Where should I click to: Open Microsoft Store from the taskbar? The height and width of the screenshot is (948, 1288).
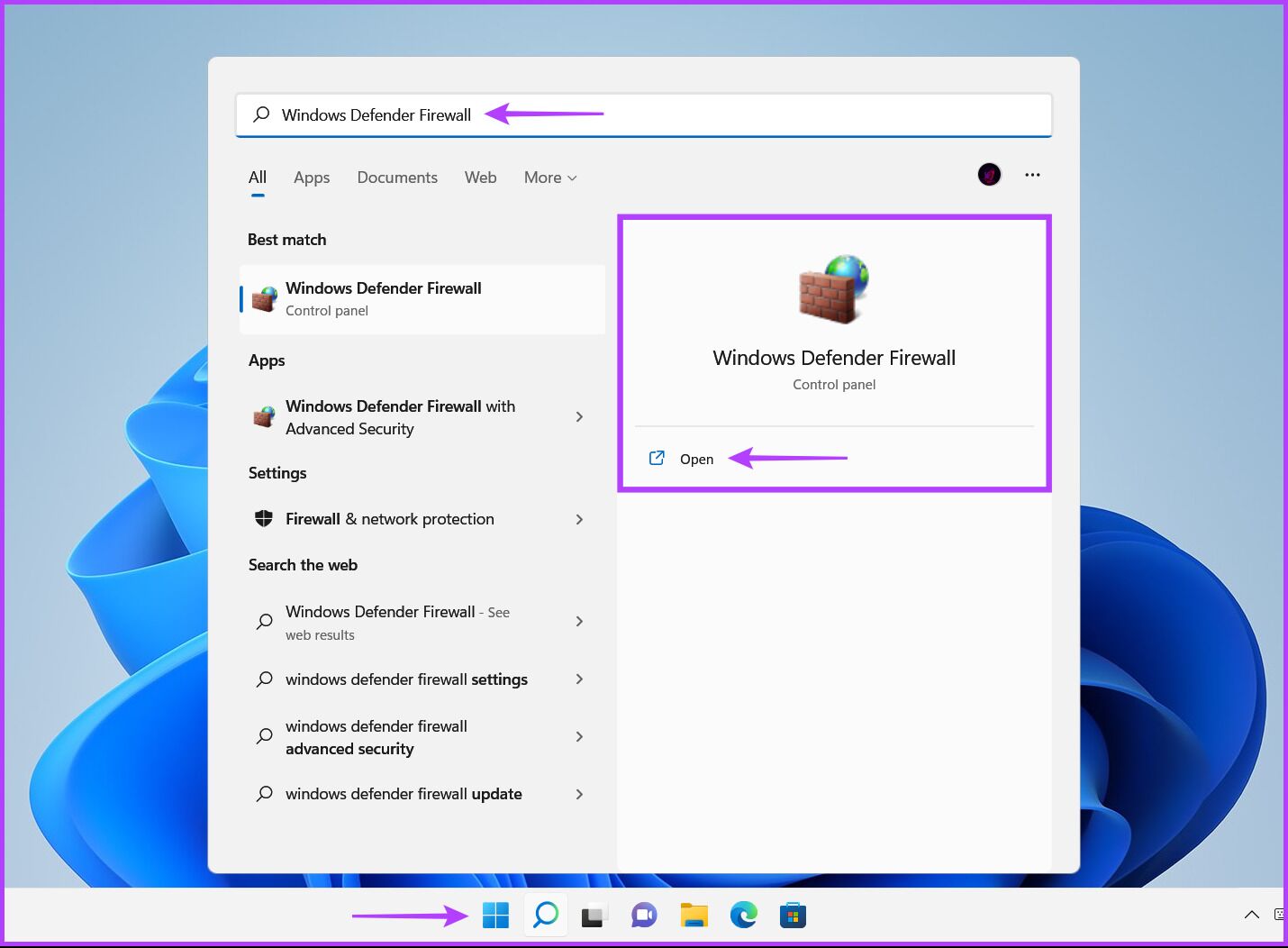click(793, 916)
